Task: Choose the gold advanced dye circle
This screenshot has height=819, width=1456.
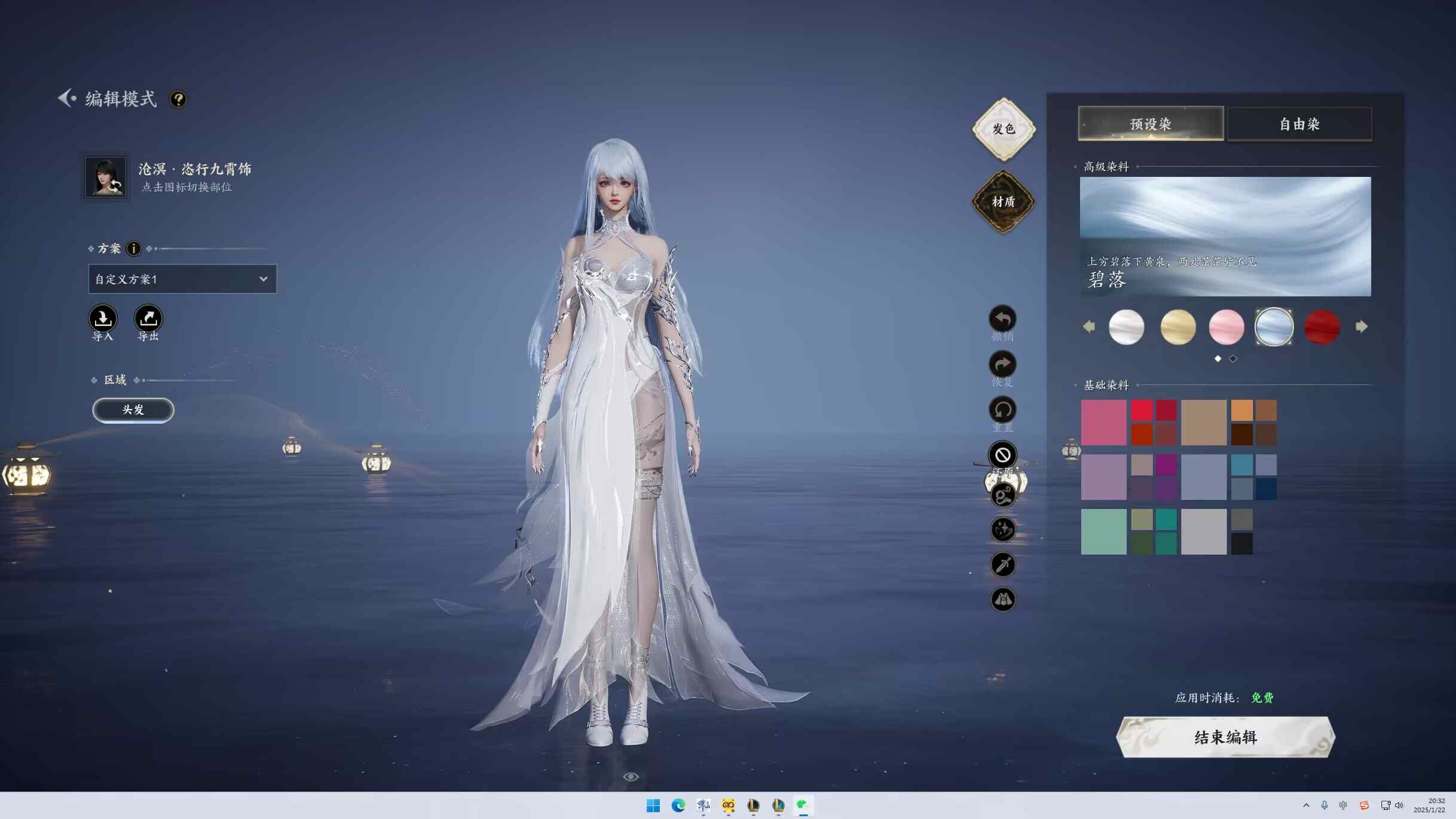Action: [x=1178, y=327]
